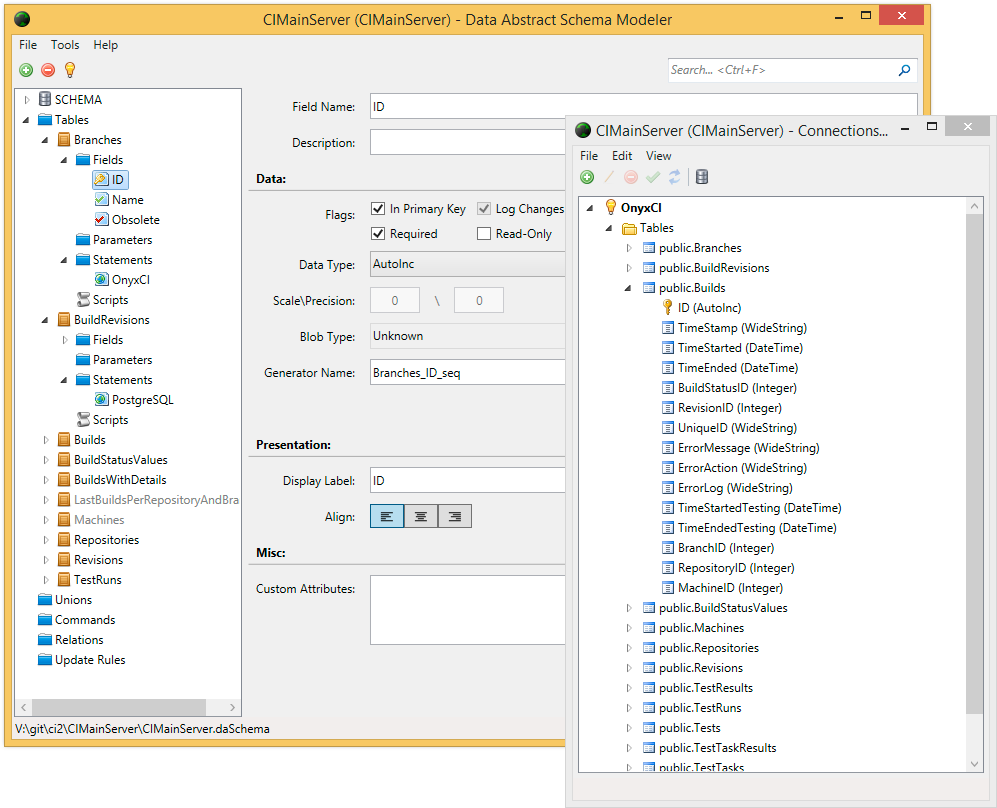Click the Display Label input field
The height and width of the screenshot is (808, 997).
tap(467, 481)
